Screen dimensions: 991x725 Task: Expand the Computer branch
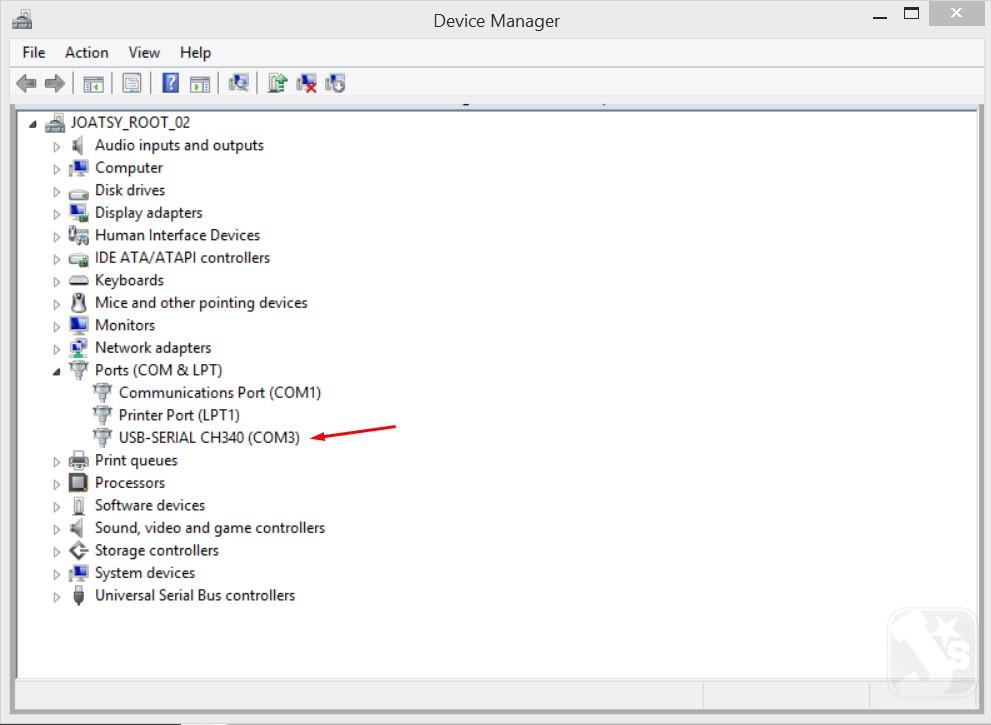(x=56, y=169)
